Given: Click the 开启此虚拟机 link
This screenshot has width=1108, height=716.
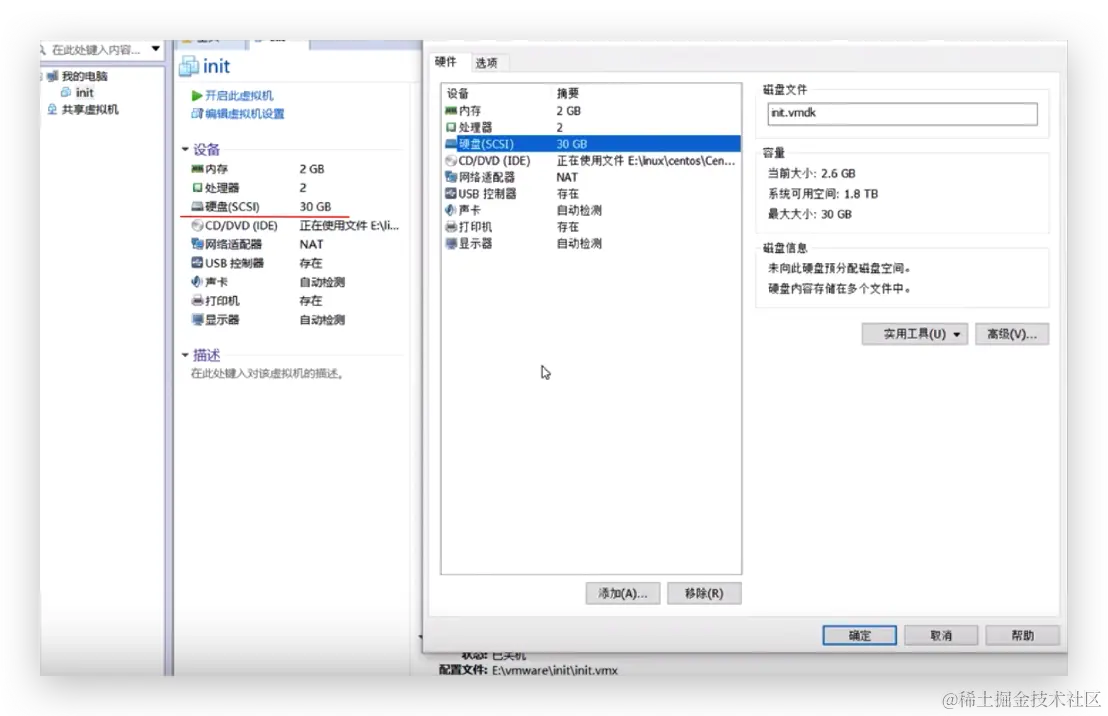Looking at the screenshot, I should pyautogui.click(x=239, y=95).
